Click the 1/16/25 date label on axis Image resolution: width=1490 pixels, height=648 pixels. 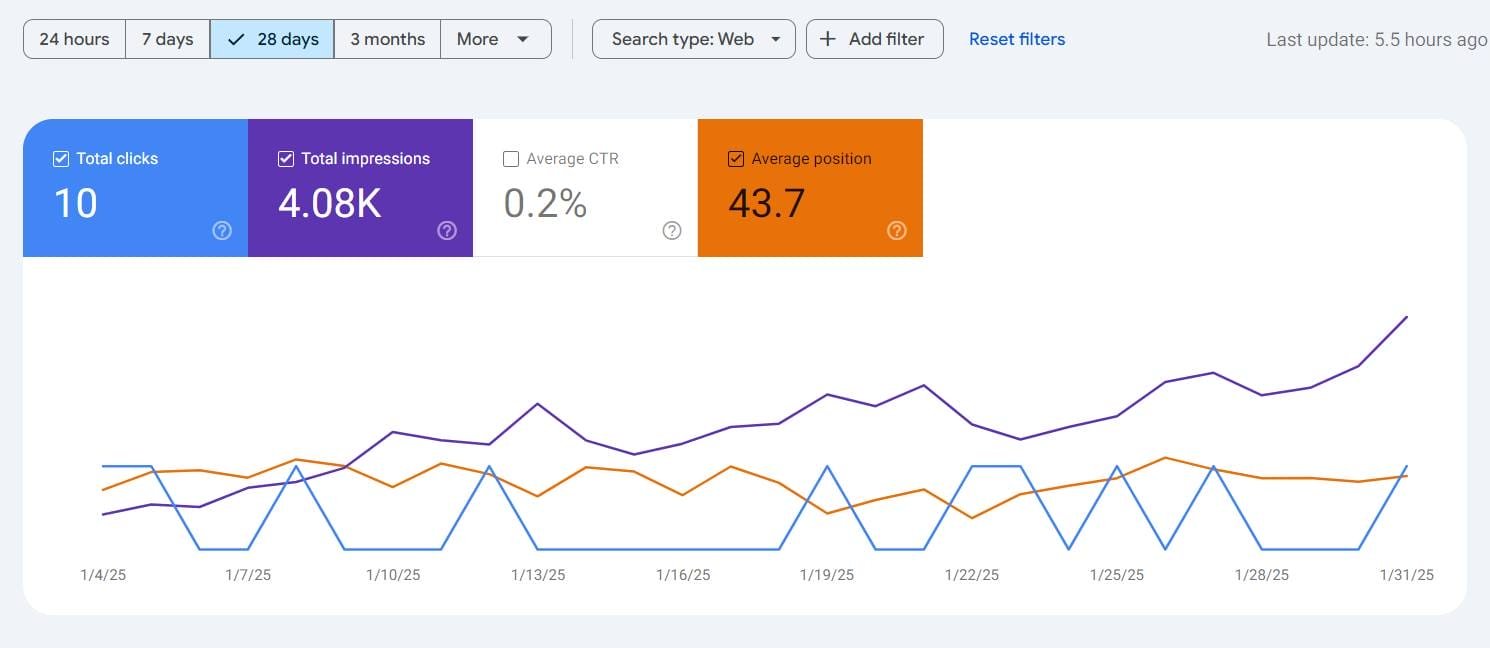coord(683,575)
